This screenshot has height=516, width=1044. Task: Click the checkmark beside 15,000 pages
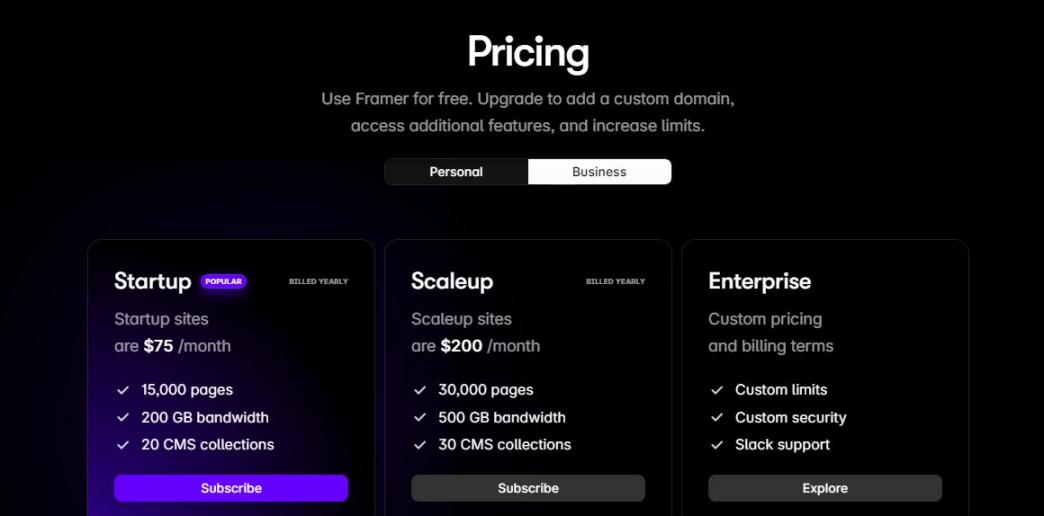coord(123,390)
